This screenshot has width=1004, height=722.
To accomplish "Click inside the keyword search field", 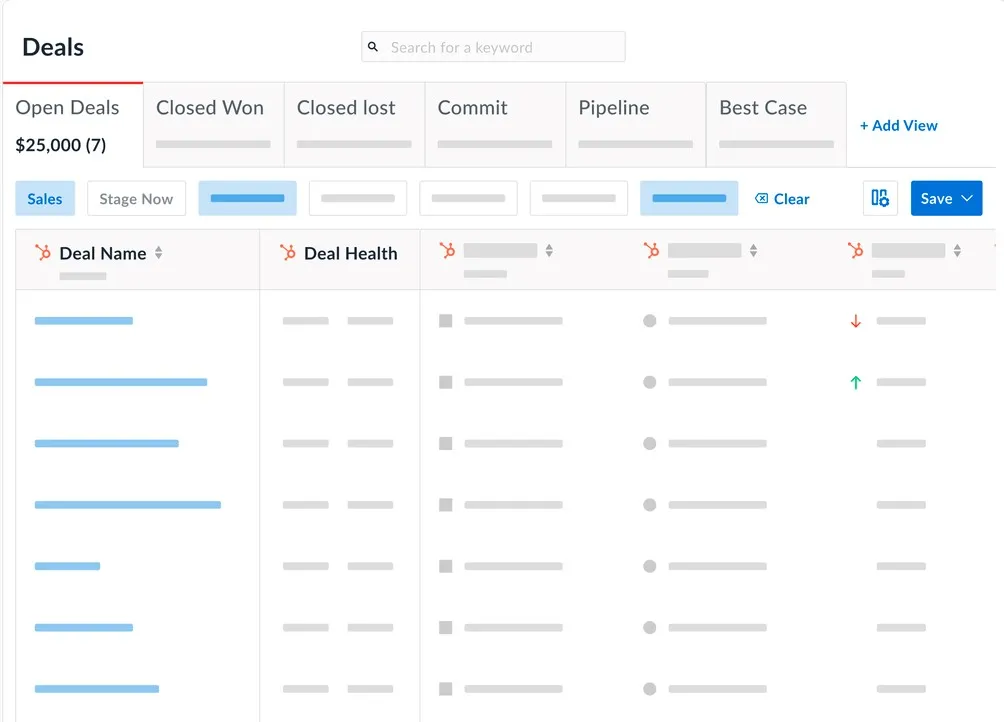I will pos(500,47).
